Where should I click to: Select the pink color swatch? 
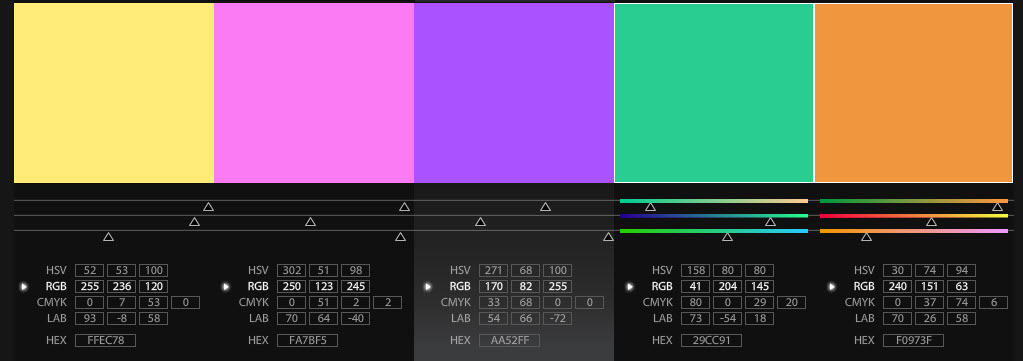314,93
